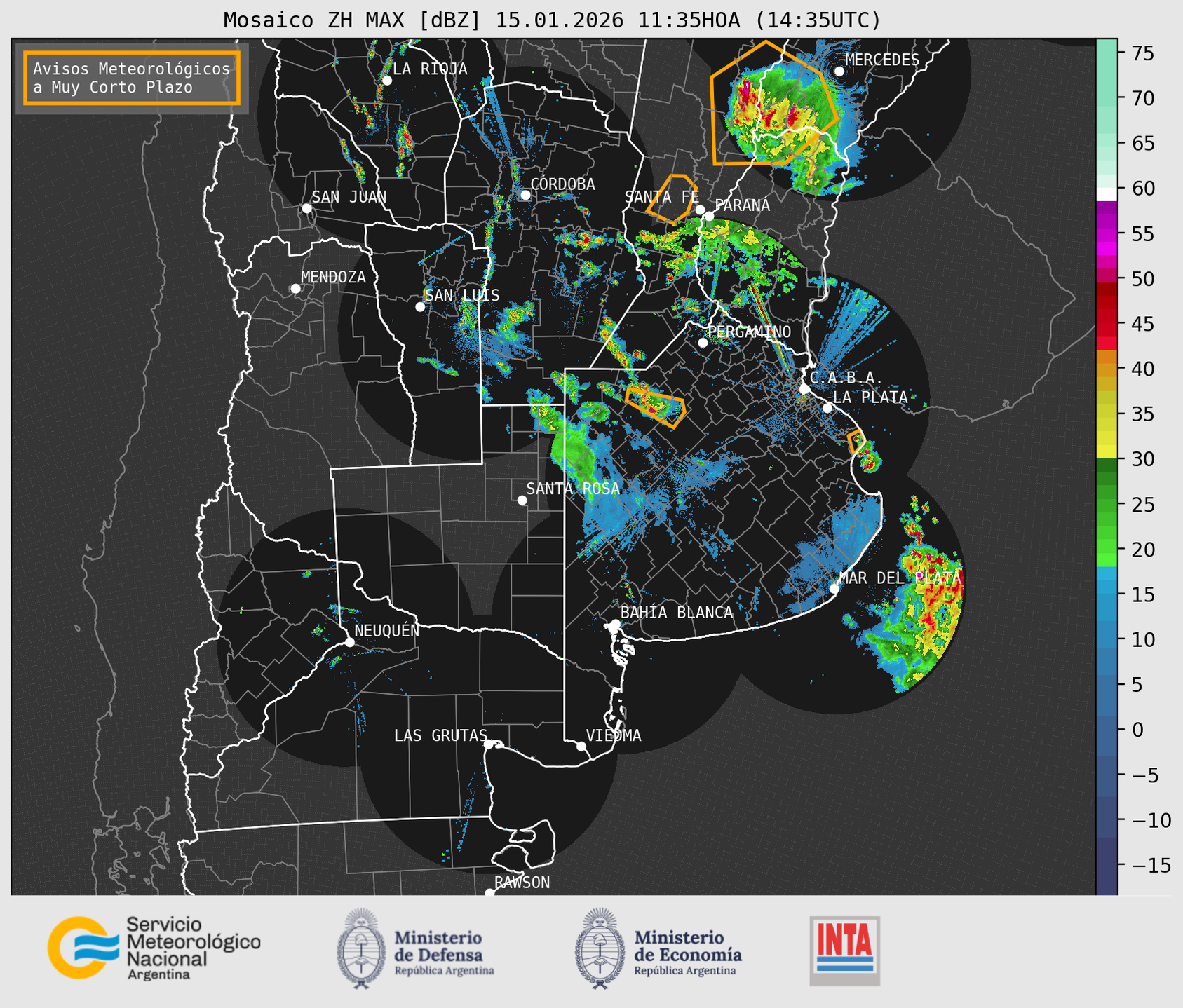Viewport: 1183px width, 1008px height.
Task: Select the San Luis city marker dot
Action: click(419, 306)
